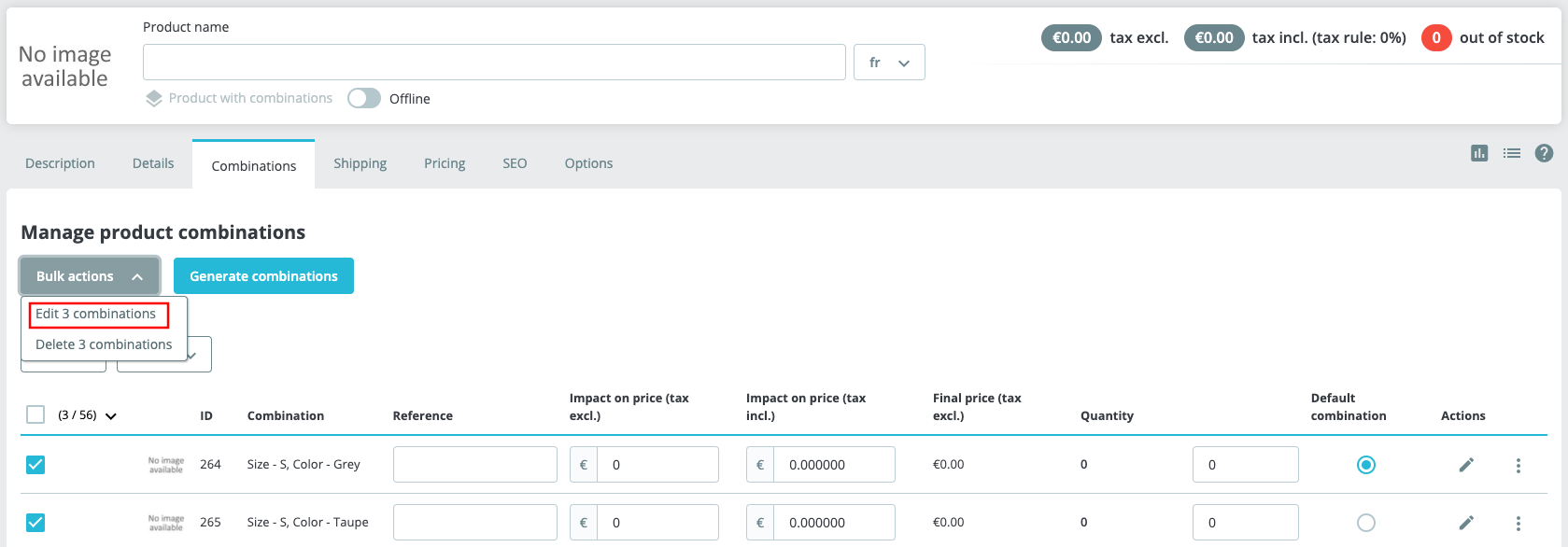Toggle the Offline product status switch
Screen dimensions: 1568x547
pyautogui.click(x=364, y=99)
